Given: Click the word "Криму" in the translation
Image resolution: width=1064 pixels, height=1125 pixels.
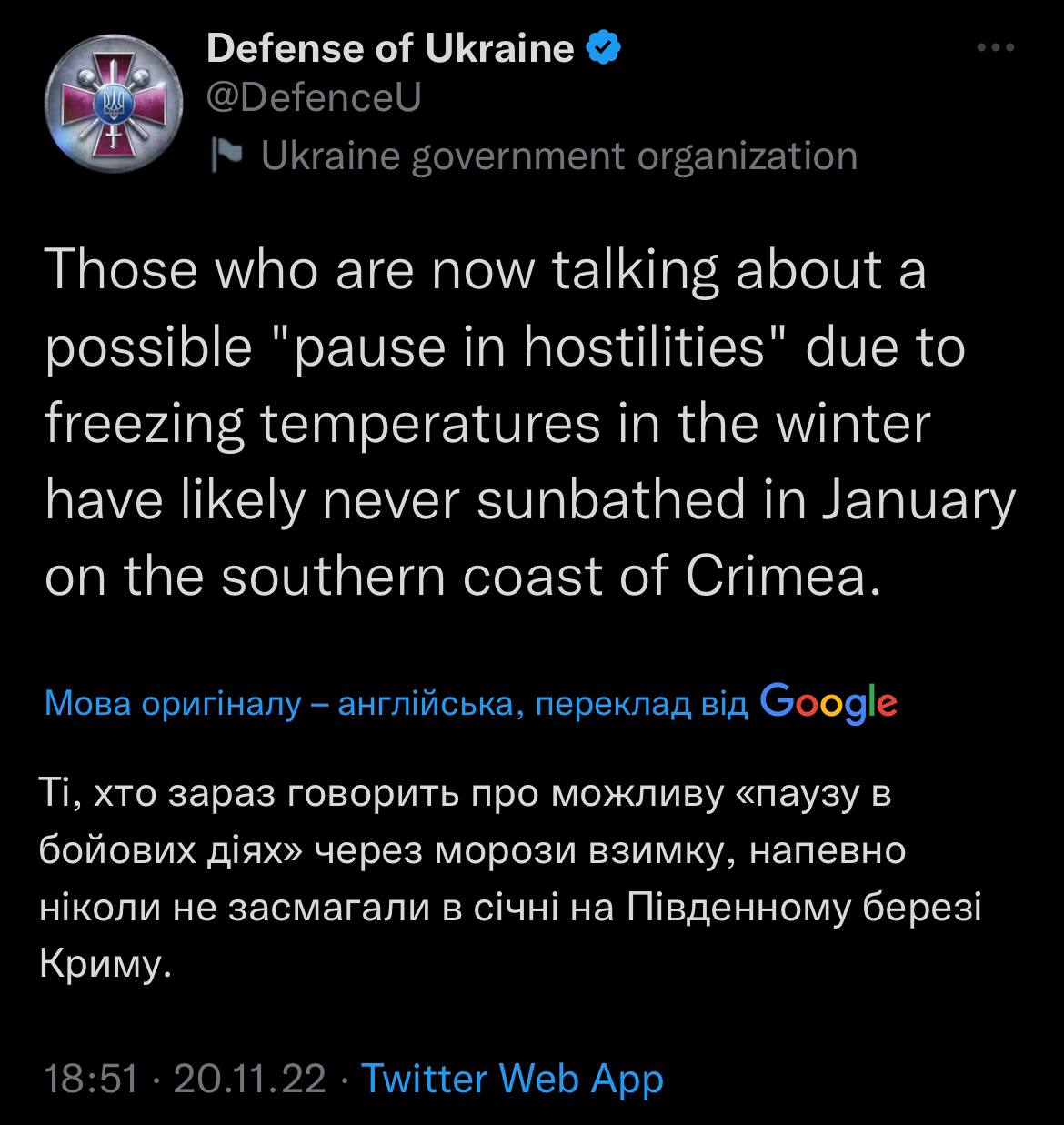Looking at the screenshot, I should pos(105,964).
